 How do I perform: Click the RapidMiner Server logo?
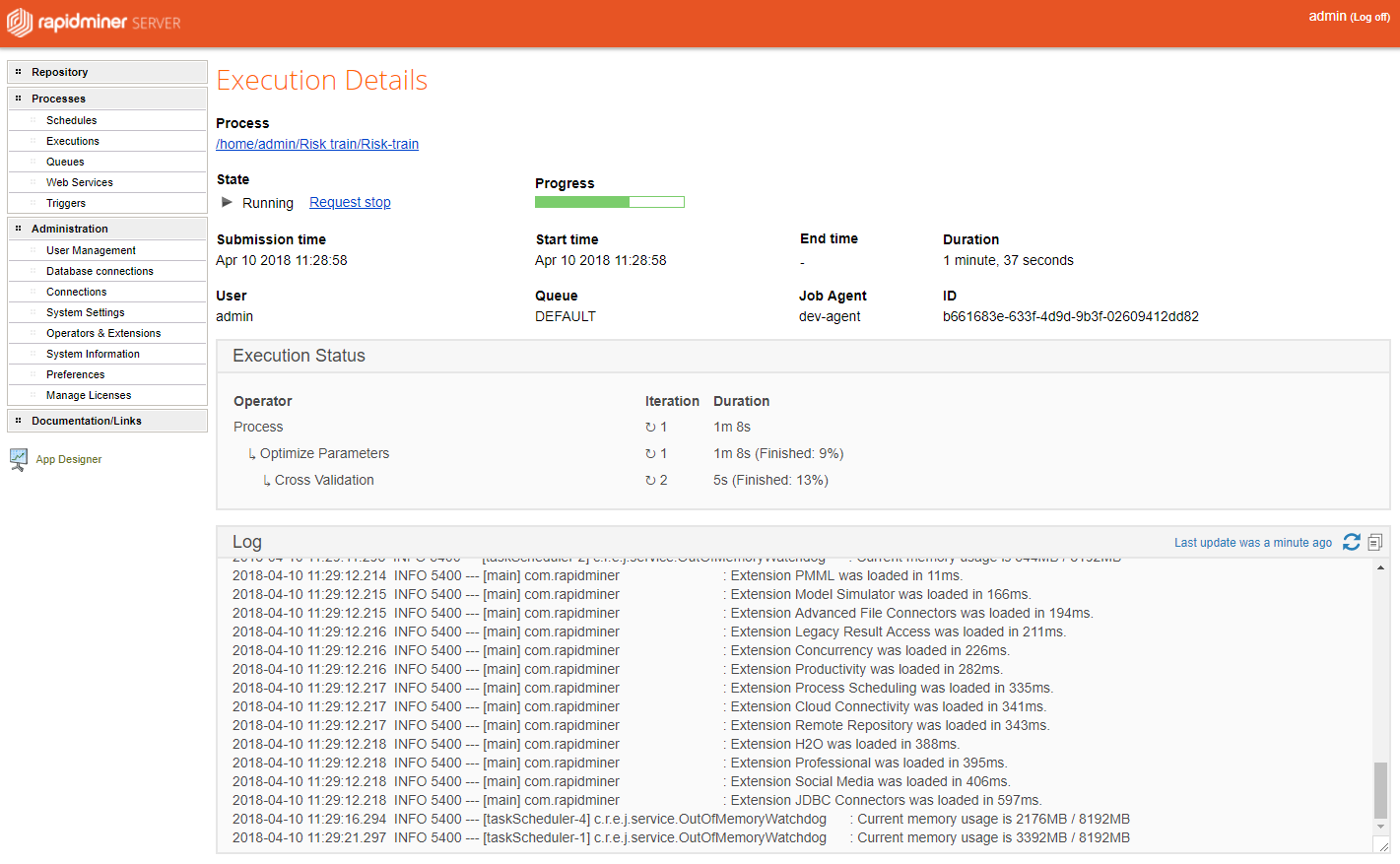tap(94, 23)
